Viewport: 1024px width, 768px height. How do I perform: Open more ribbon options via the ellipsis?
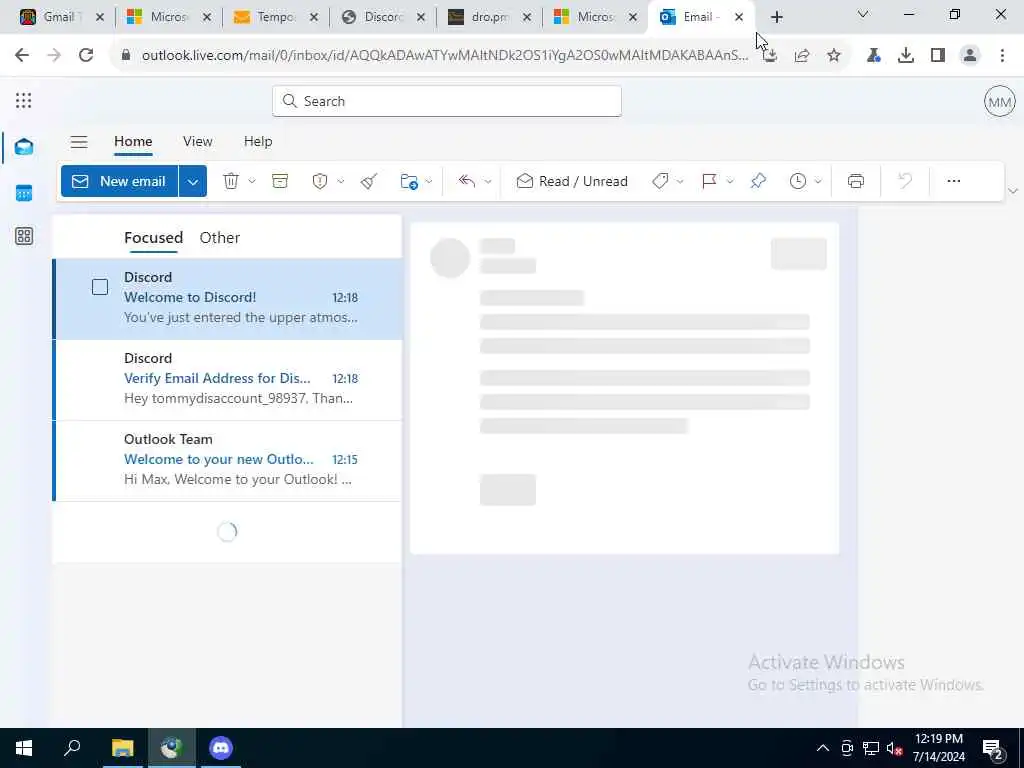tap(953, 181)
